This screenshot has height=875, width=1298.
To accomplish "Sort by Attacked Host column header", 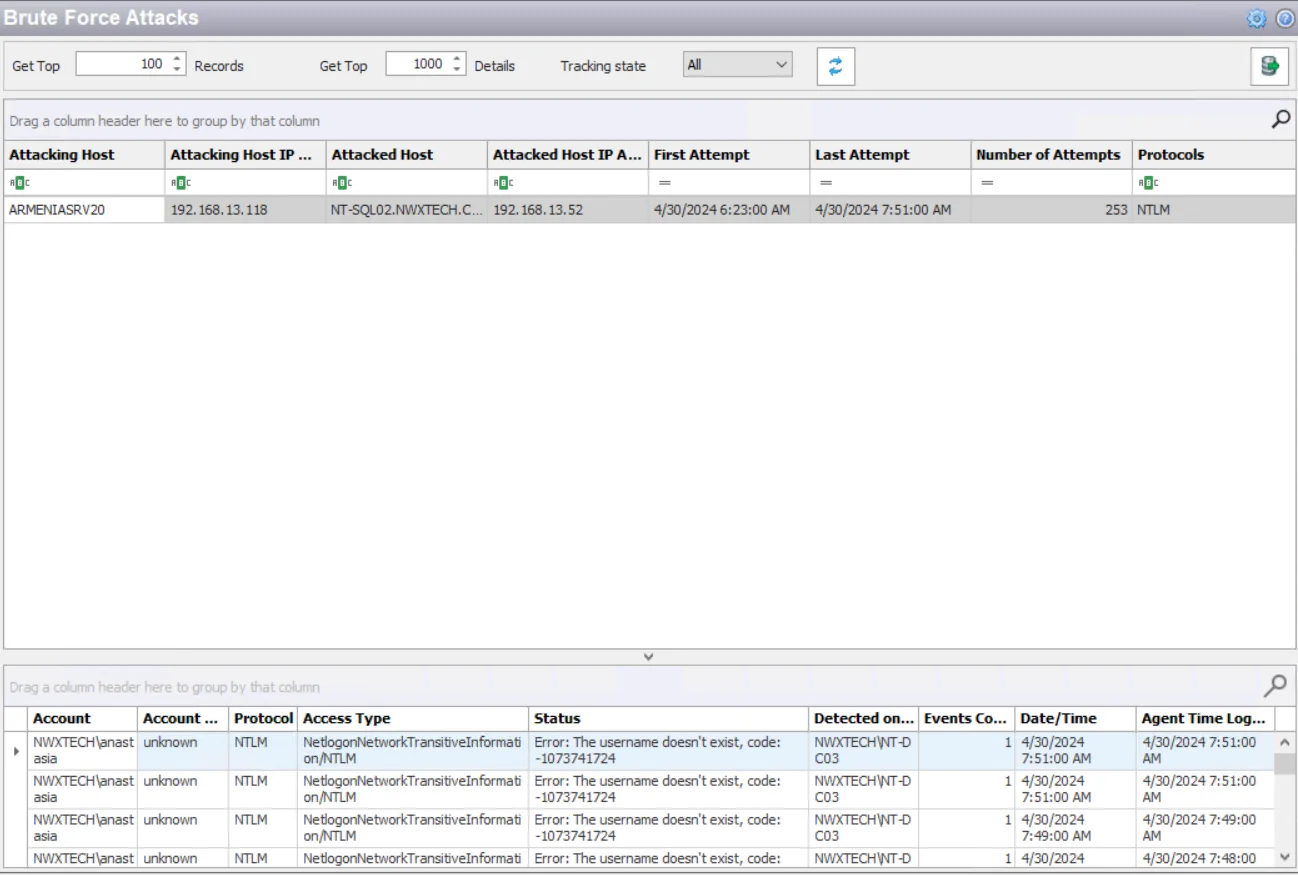I will click(407, 155).
